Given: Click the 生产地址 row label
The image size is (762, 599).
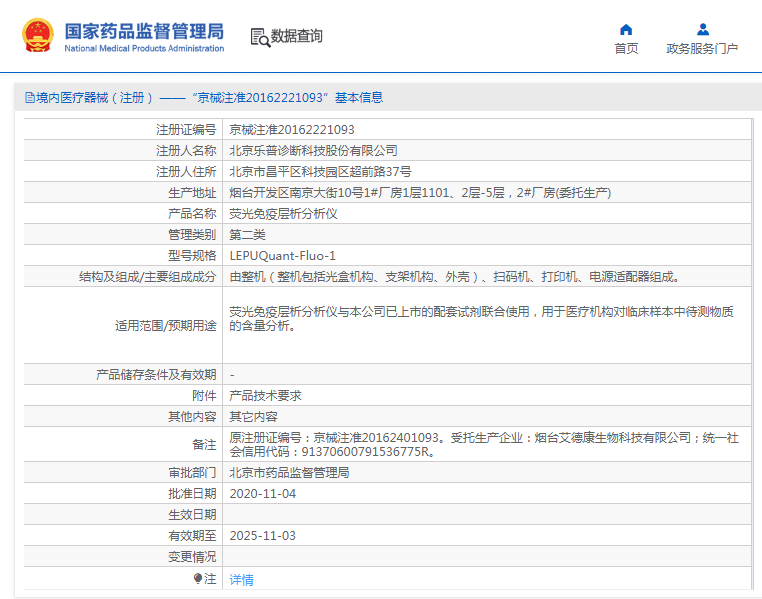Looking at the screenshot, I should (192, 193).
